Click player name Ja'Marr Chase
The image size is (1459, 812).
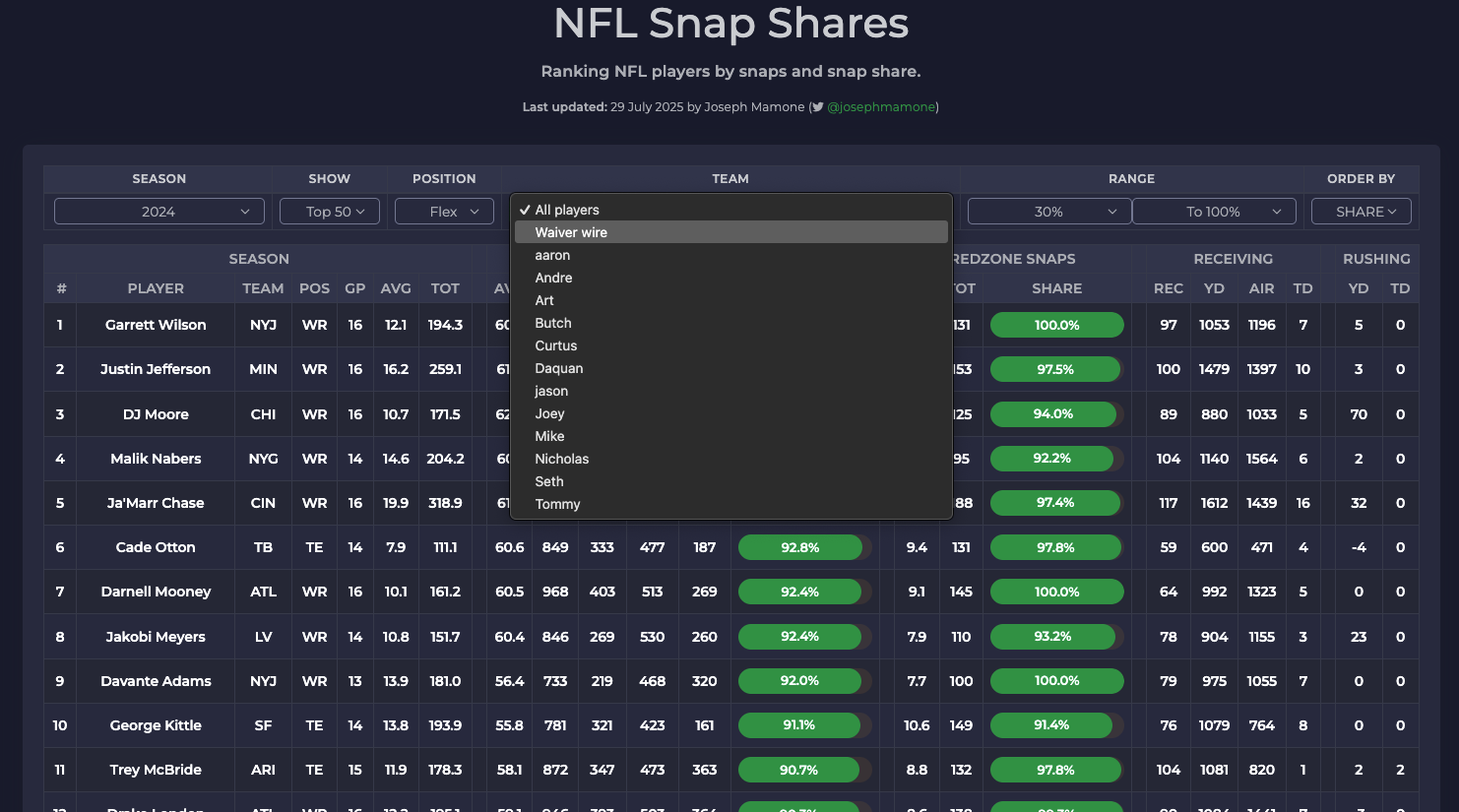156,503
